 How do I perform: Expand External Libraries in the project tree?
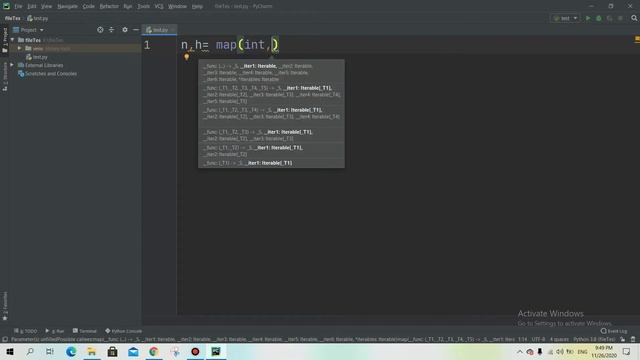point(12,65)
